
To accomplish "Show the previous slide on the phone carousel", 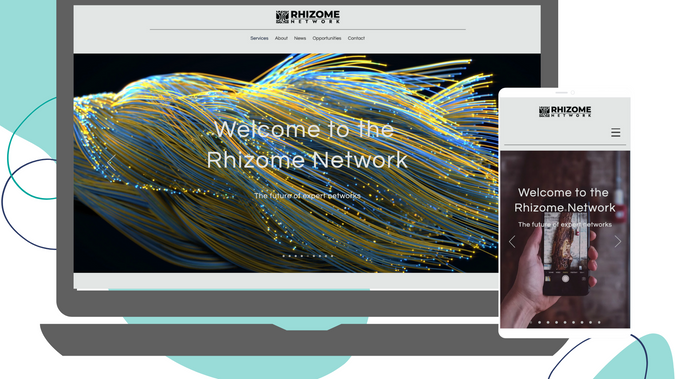I will 512,242.
